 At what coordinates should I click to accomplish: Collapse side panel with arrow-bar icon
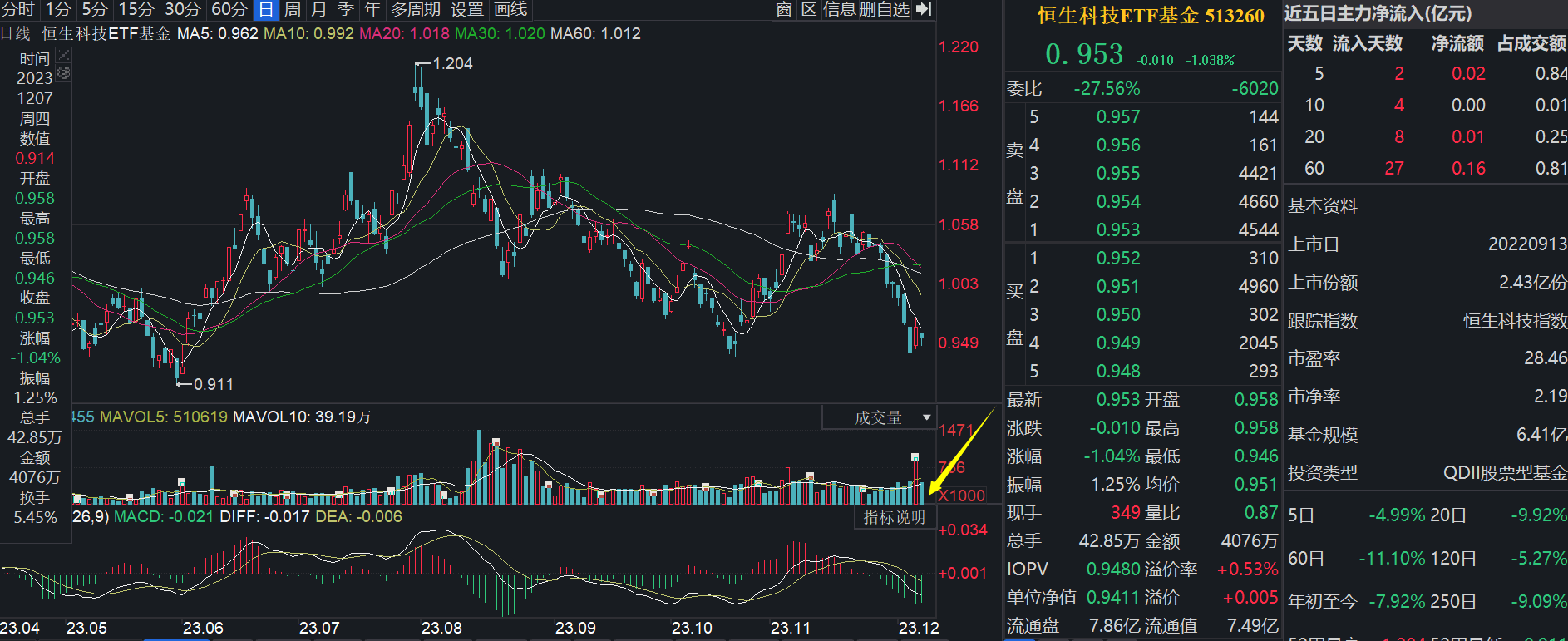click(x=924, y=9)
